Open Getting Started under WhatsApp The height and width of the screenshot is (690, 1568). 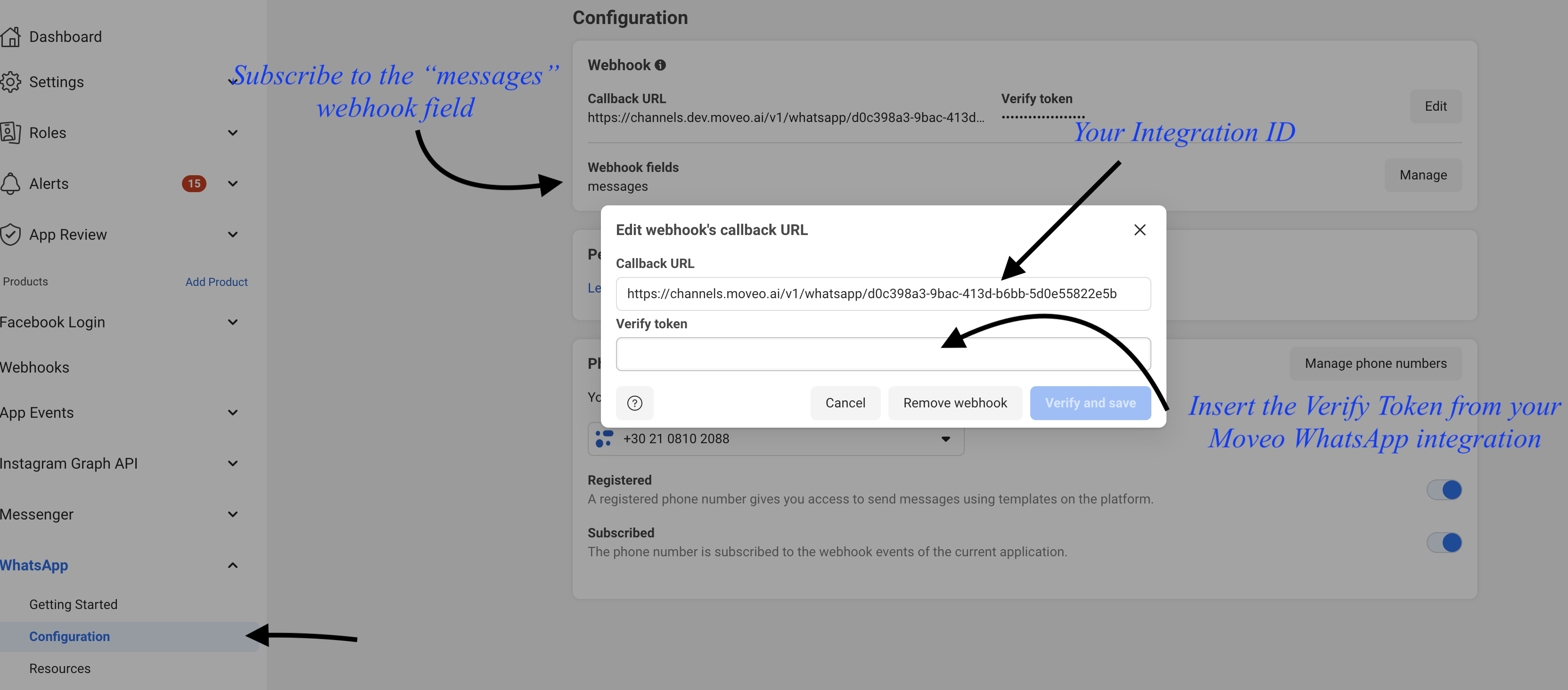(x=73, y=604)
